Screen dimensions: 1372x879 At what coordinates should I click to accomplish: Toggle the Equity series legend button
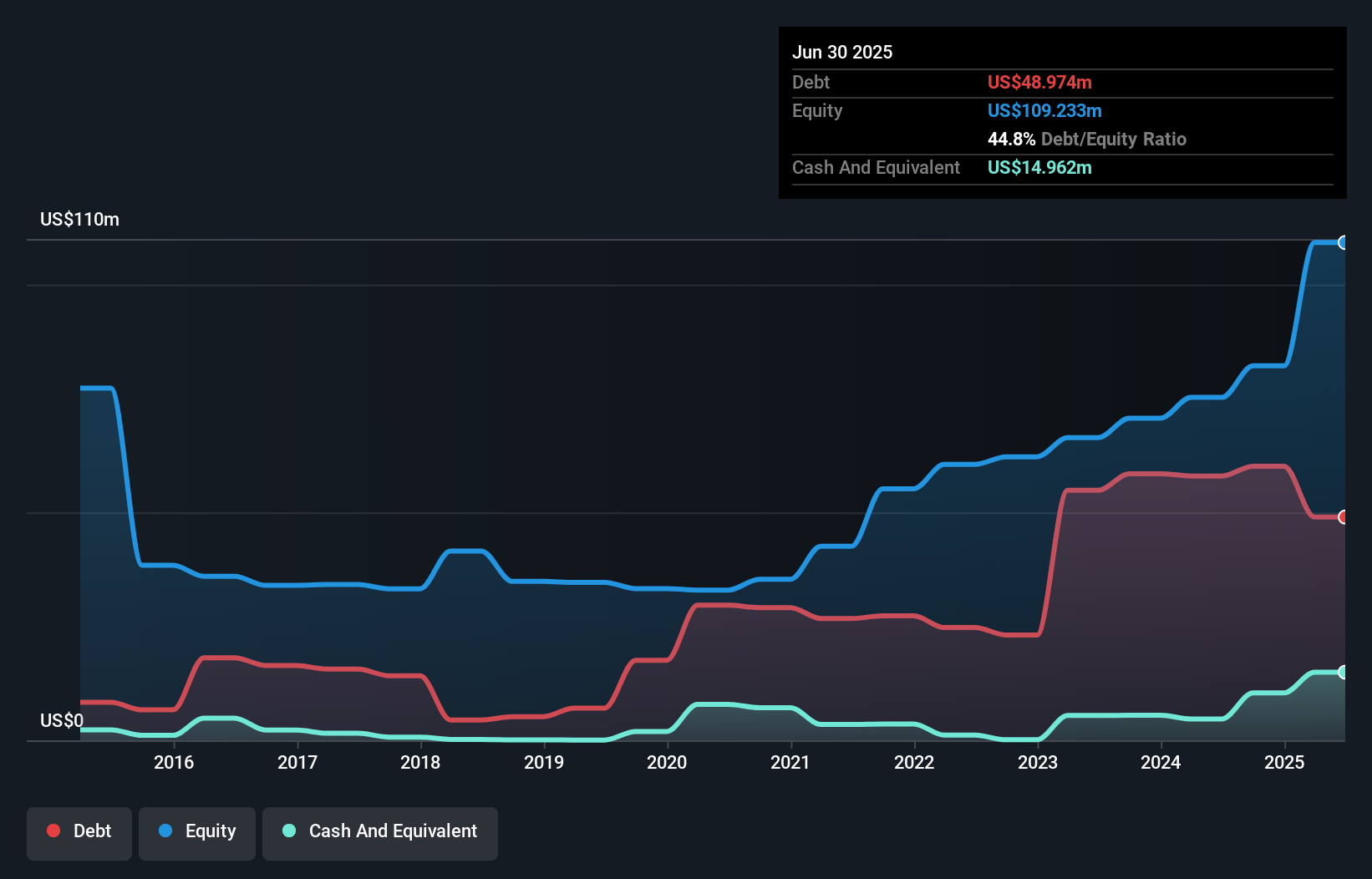point(197,831)
